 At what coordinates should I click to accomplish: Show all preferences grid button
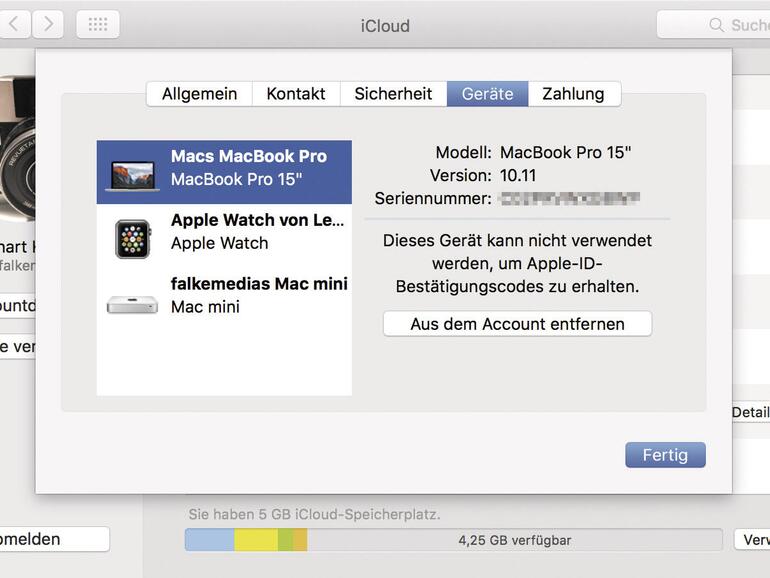[x=98, y=24]
